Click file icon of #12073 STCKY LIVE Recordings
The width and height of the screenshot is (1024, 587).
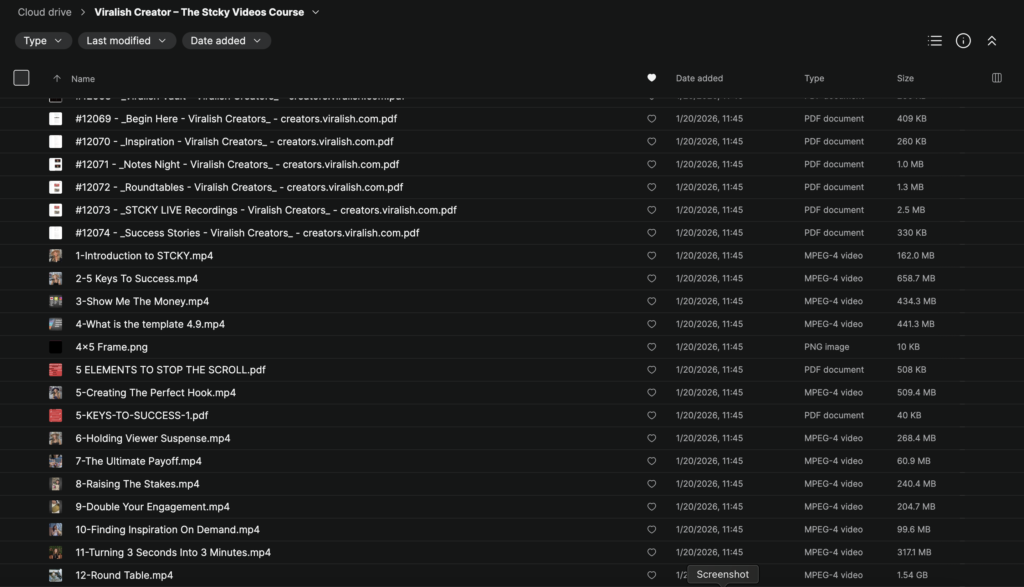tap(56, 210)
